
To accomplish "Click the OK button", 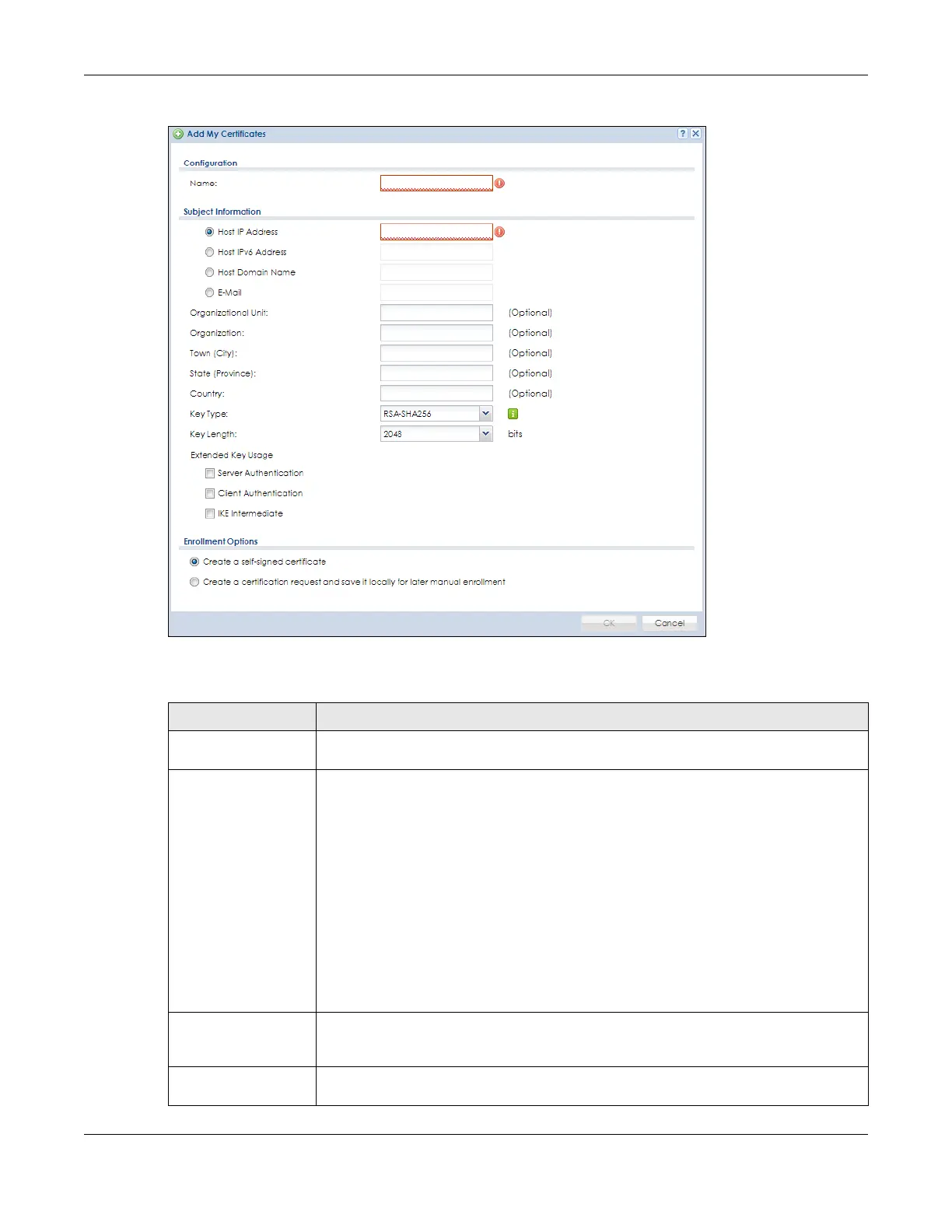I will (x=609, y=623).
